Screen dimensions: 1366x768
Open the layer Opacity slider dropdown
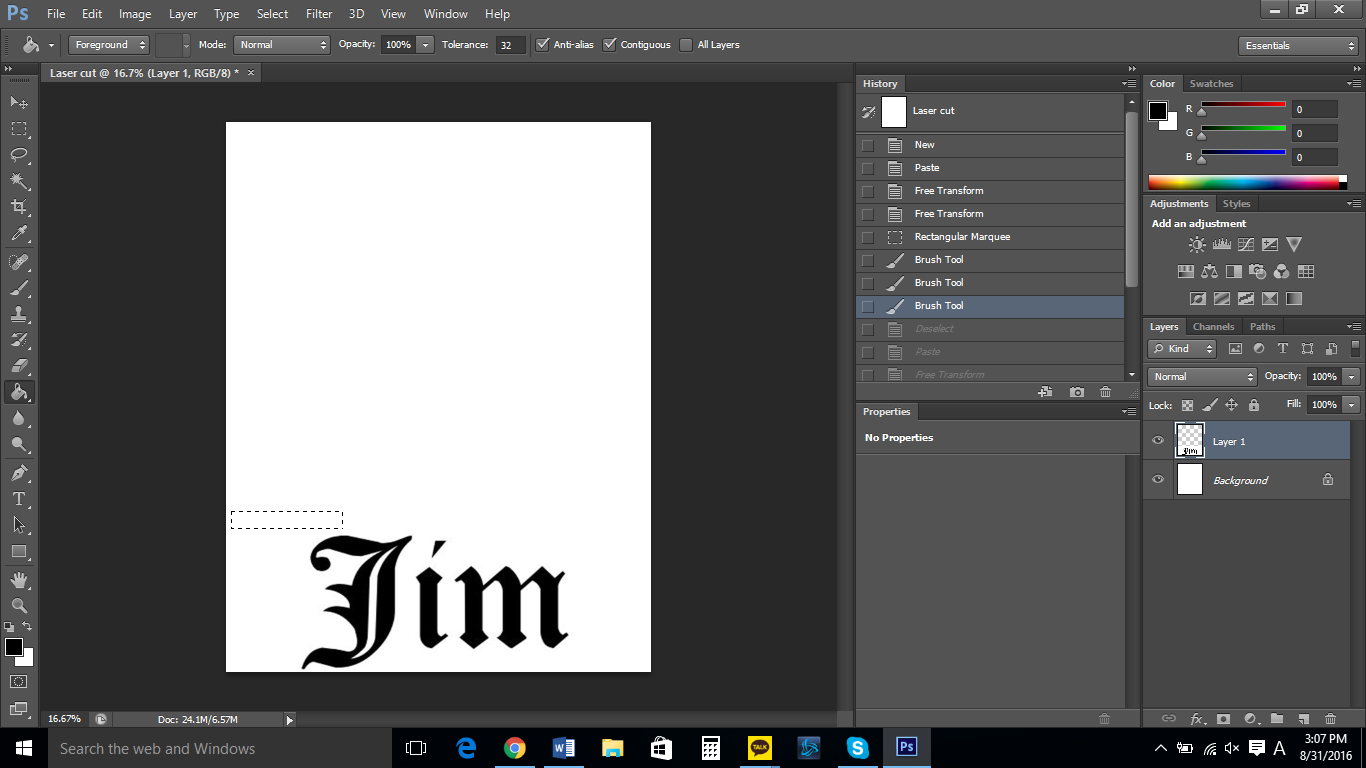(x=1352, y=377)
